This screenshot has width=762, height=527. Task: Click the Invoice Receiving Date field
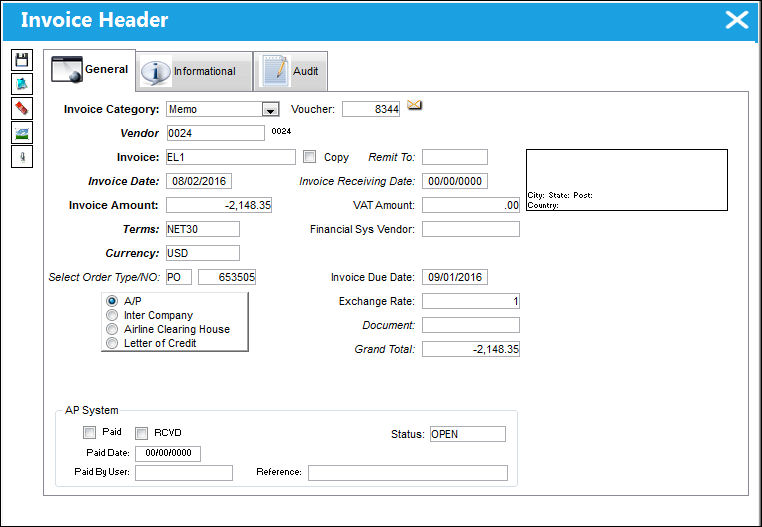click(x=455, y=181)
